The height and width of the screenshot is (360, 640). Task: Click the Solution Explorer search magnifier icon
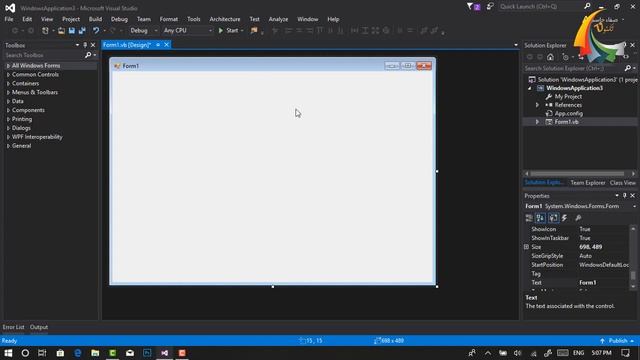[x=628, y=68]
